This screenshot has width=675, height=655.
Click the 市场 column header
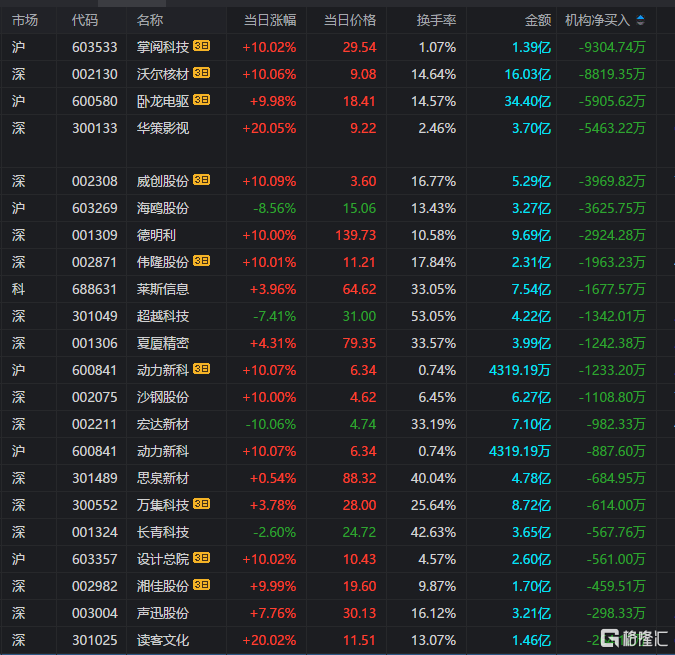tap(25, 20)
